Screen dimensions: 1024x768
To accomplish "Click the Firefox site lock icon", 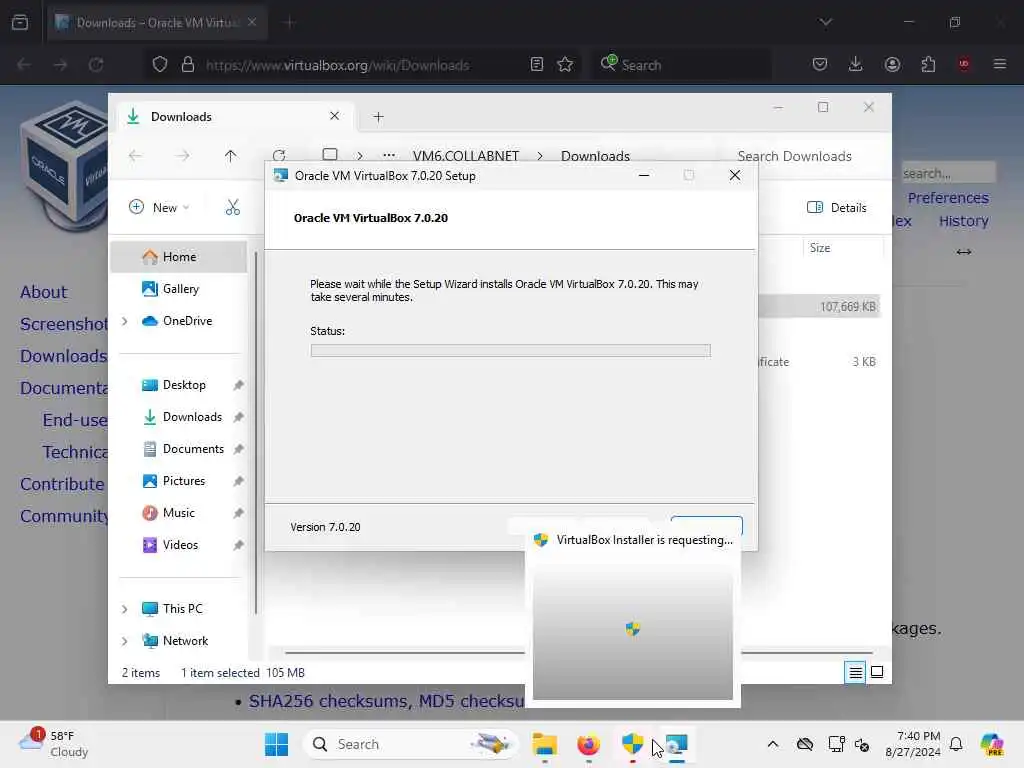I will coord(188,65).
